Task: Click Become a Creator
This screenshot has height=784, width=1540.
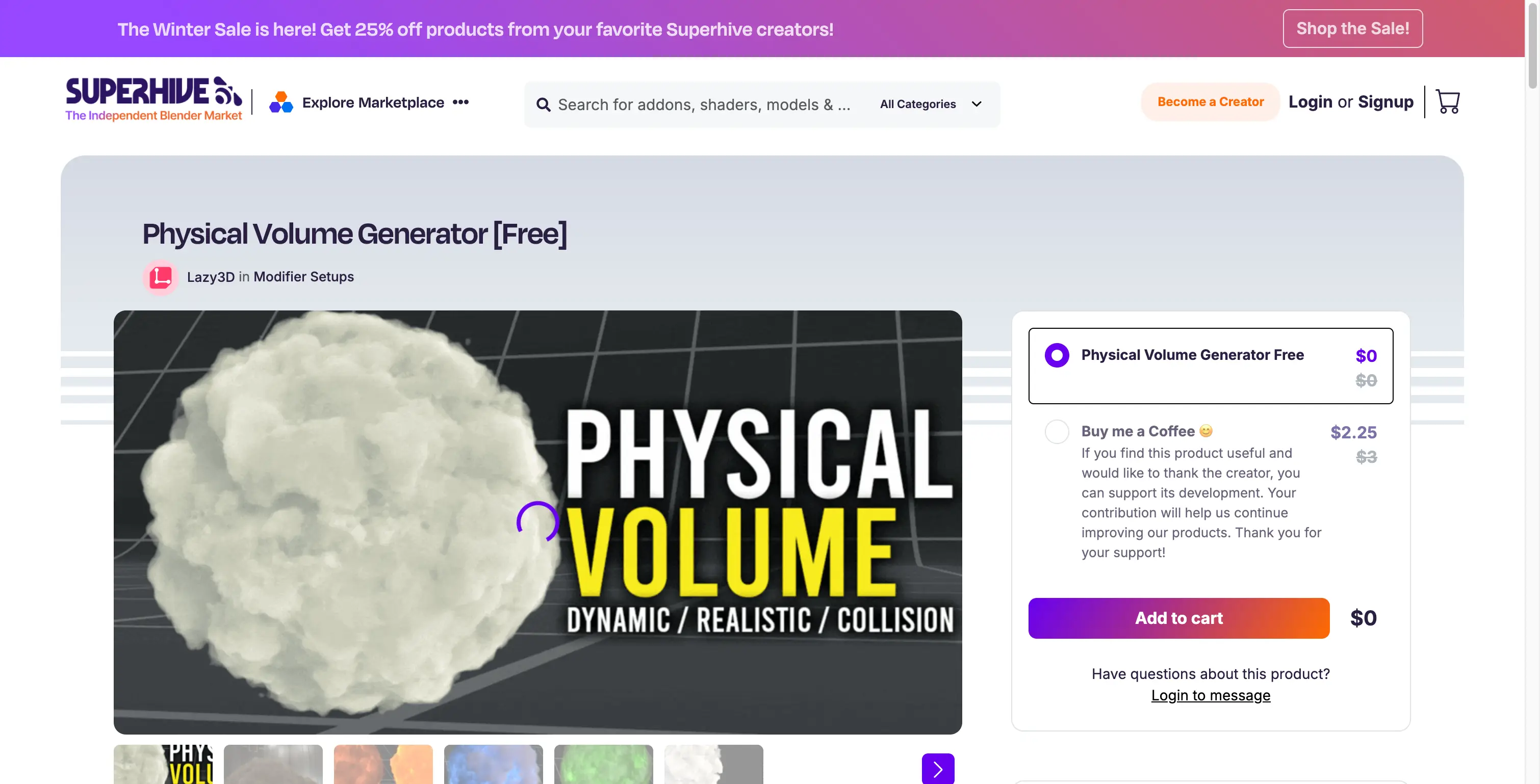Action: (1210, 101)
